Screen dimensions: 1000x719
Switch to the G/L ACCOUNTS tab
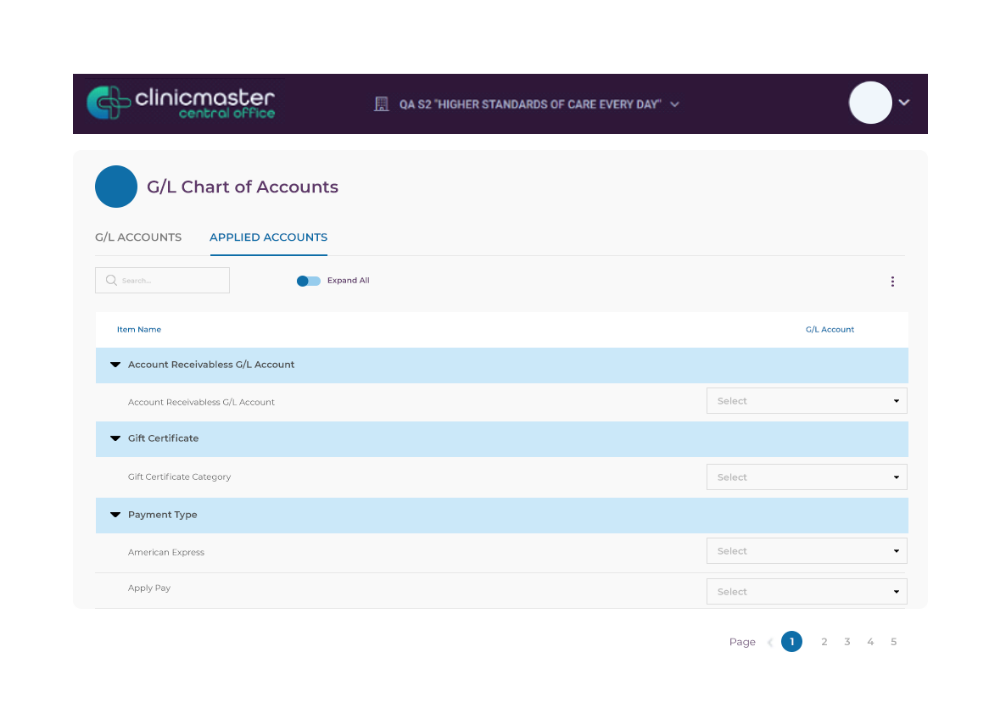point(138,237)
